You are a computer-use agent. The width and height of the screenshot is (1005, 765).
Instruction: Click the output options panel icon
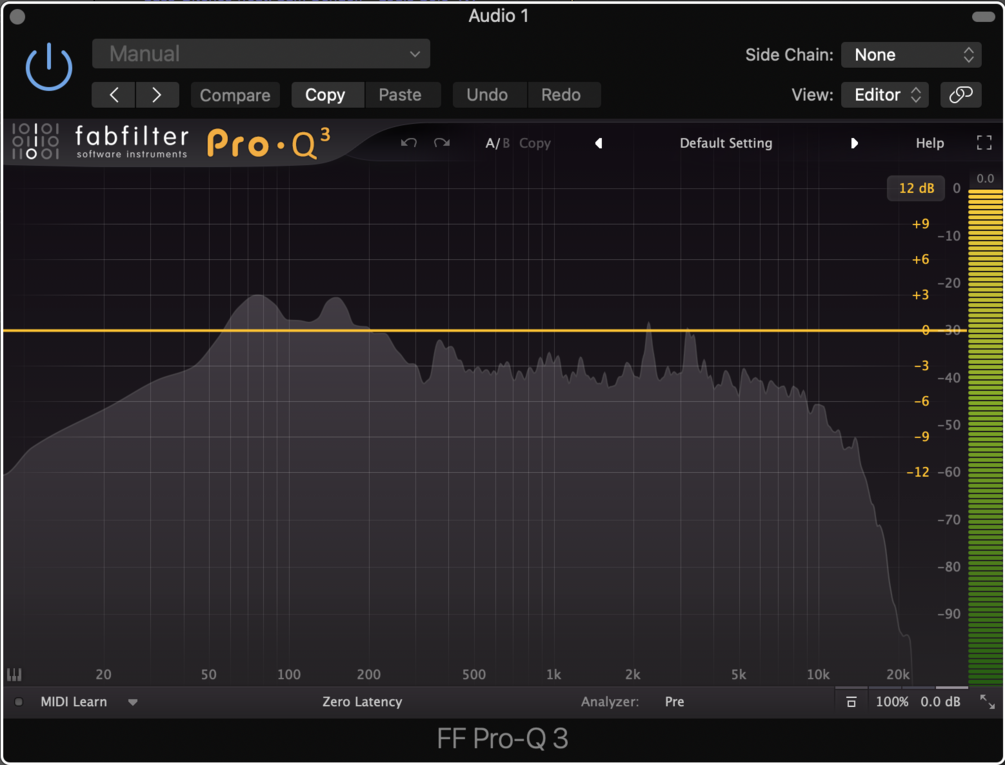[x=851, y=702]
